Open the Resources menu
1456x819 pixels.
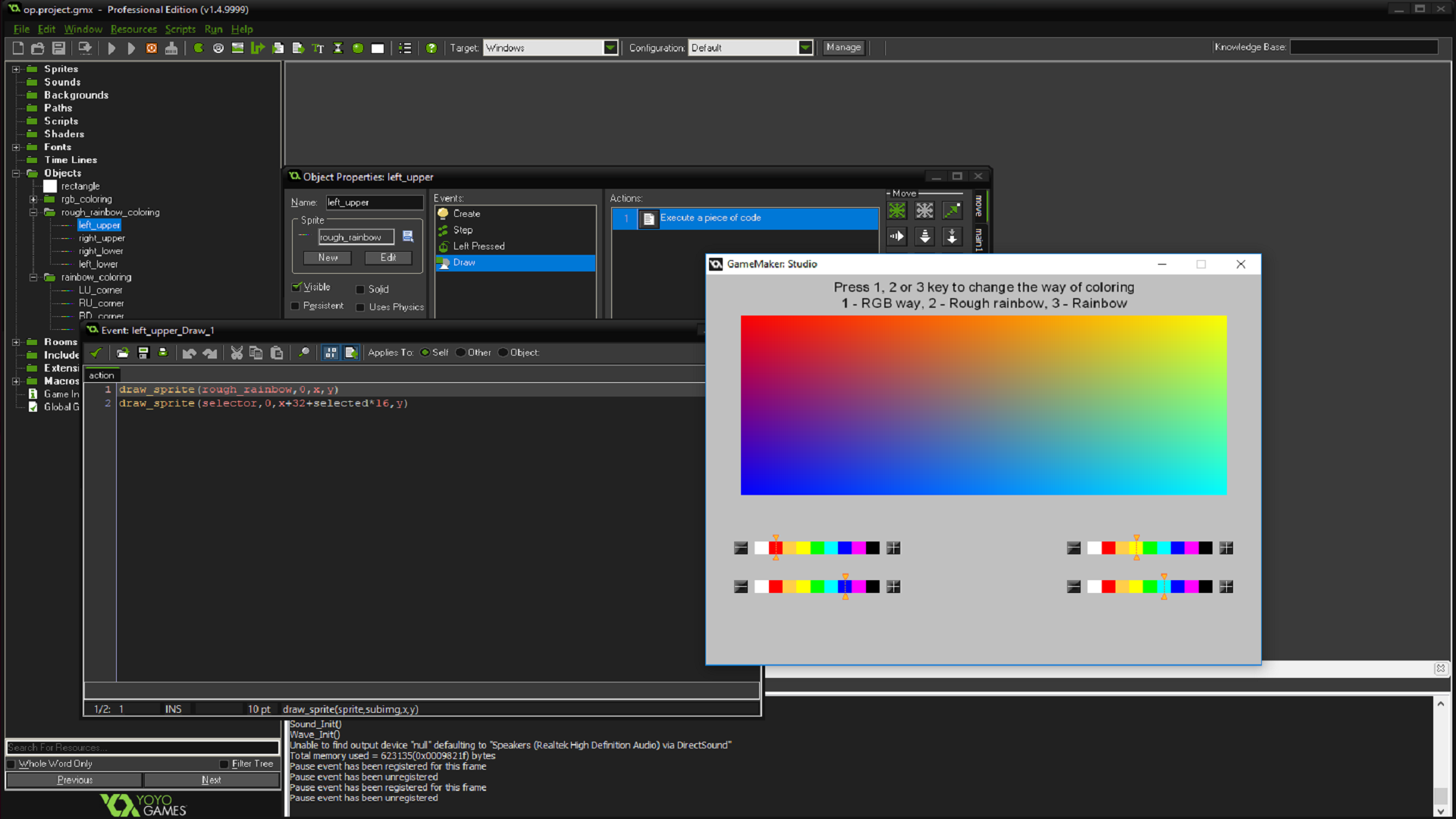pos(133,29)
